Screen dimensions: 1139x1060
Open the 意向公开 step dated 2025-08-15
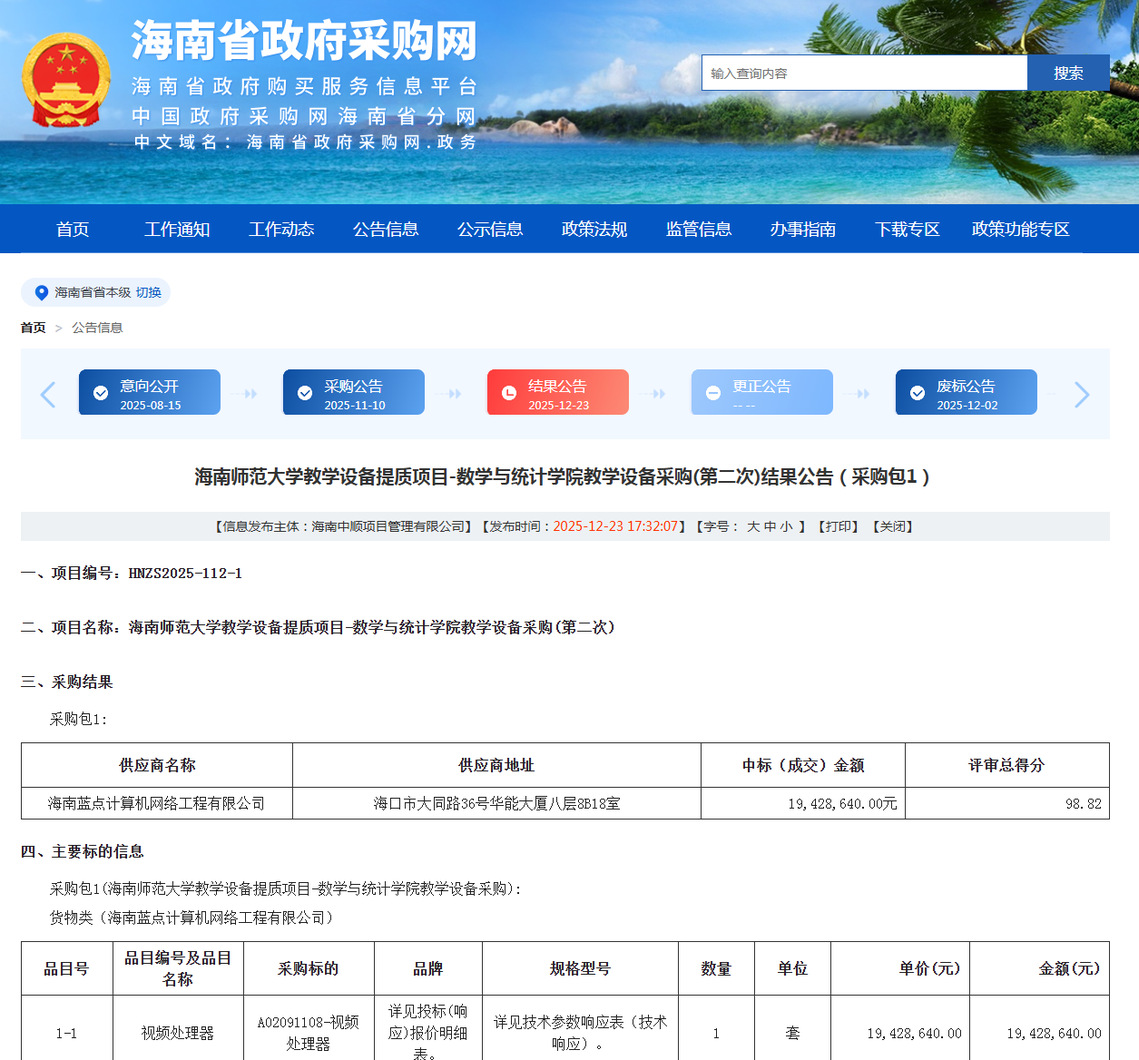pyautogui.click(x=149, y=393)
